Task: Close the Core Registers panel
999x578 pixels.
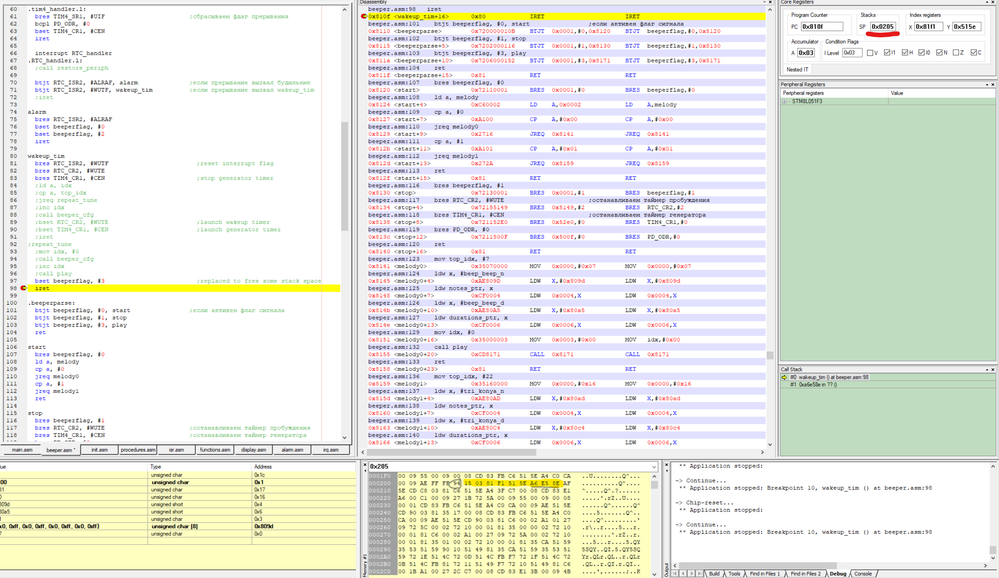Action: [x=993, y=3]
